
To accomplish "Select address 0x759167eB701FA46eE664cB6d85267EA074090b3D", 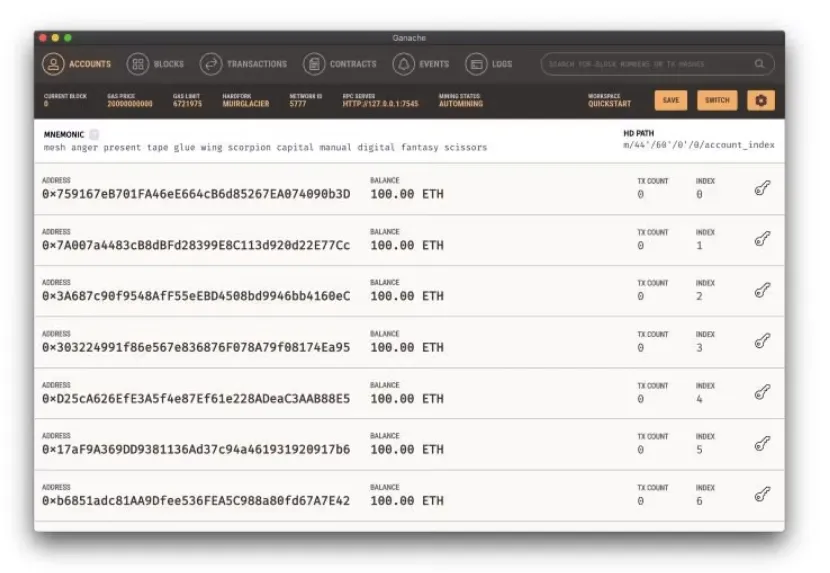I will (x=196, y=194).
